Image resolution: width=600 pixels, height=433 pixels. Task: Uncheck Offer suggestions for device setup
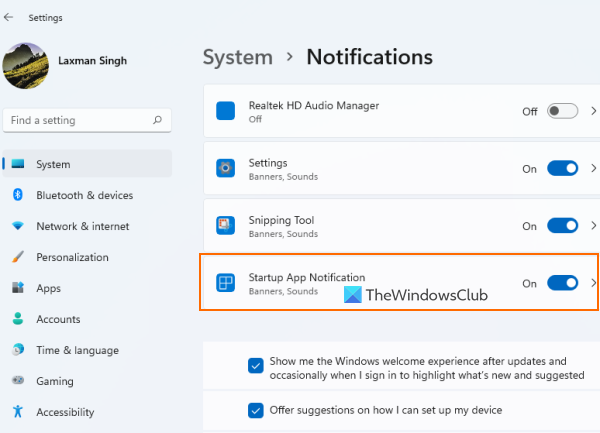coord(256,410)
